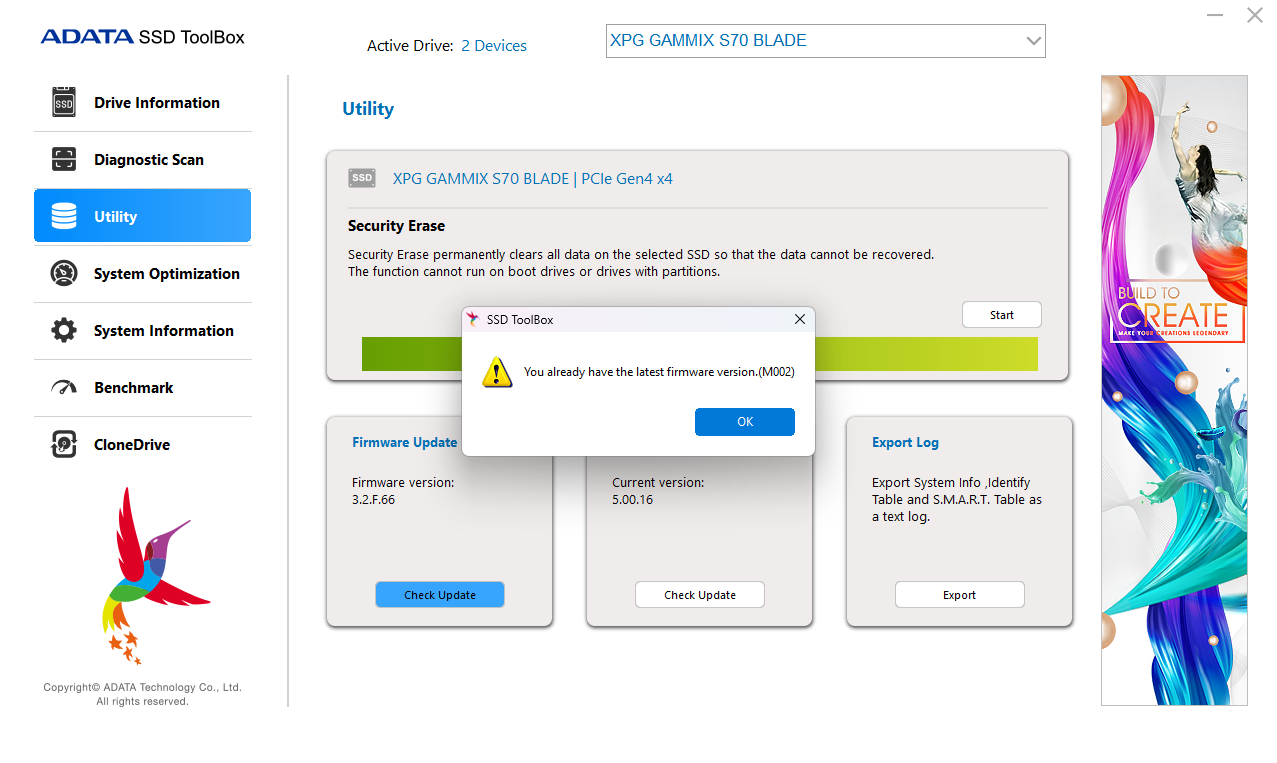The width and height of the screenshot is (1277, 763).
Task: Open the Diagnostic Scan section
Action: click(x=142, y=159)
